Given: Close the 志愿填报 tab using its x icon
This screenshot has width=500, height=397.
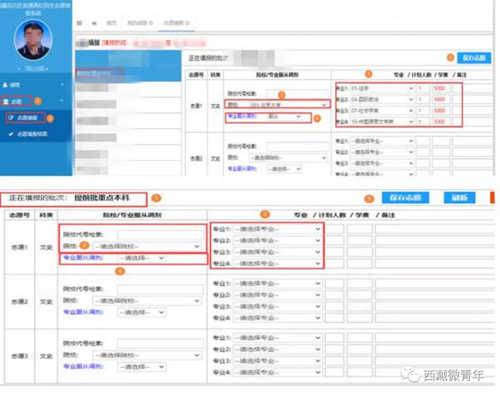Looking at the screenshot, I should click(x=187, y=23).
